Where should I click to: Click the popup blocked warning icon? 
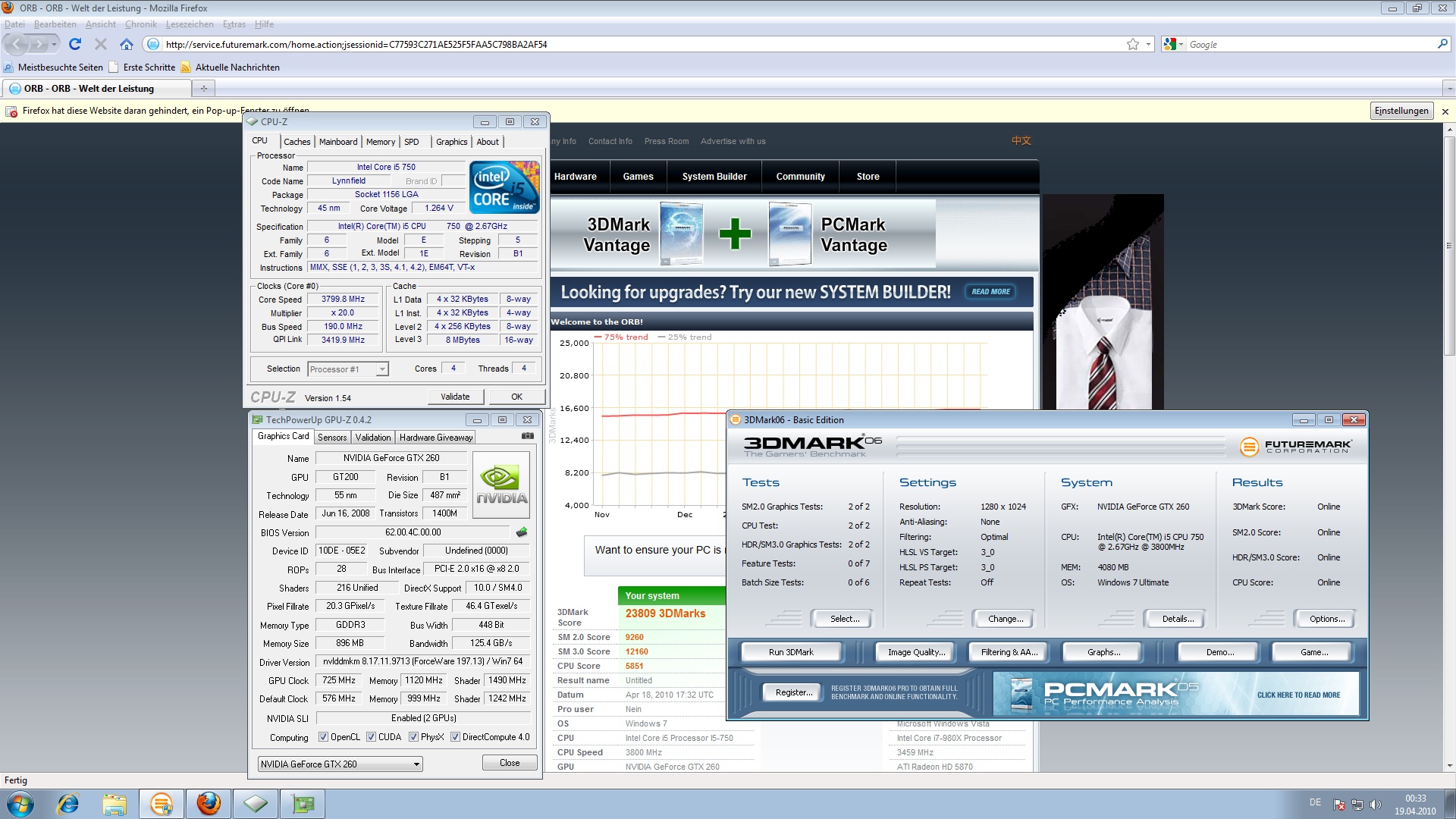click(11, 111)
